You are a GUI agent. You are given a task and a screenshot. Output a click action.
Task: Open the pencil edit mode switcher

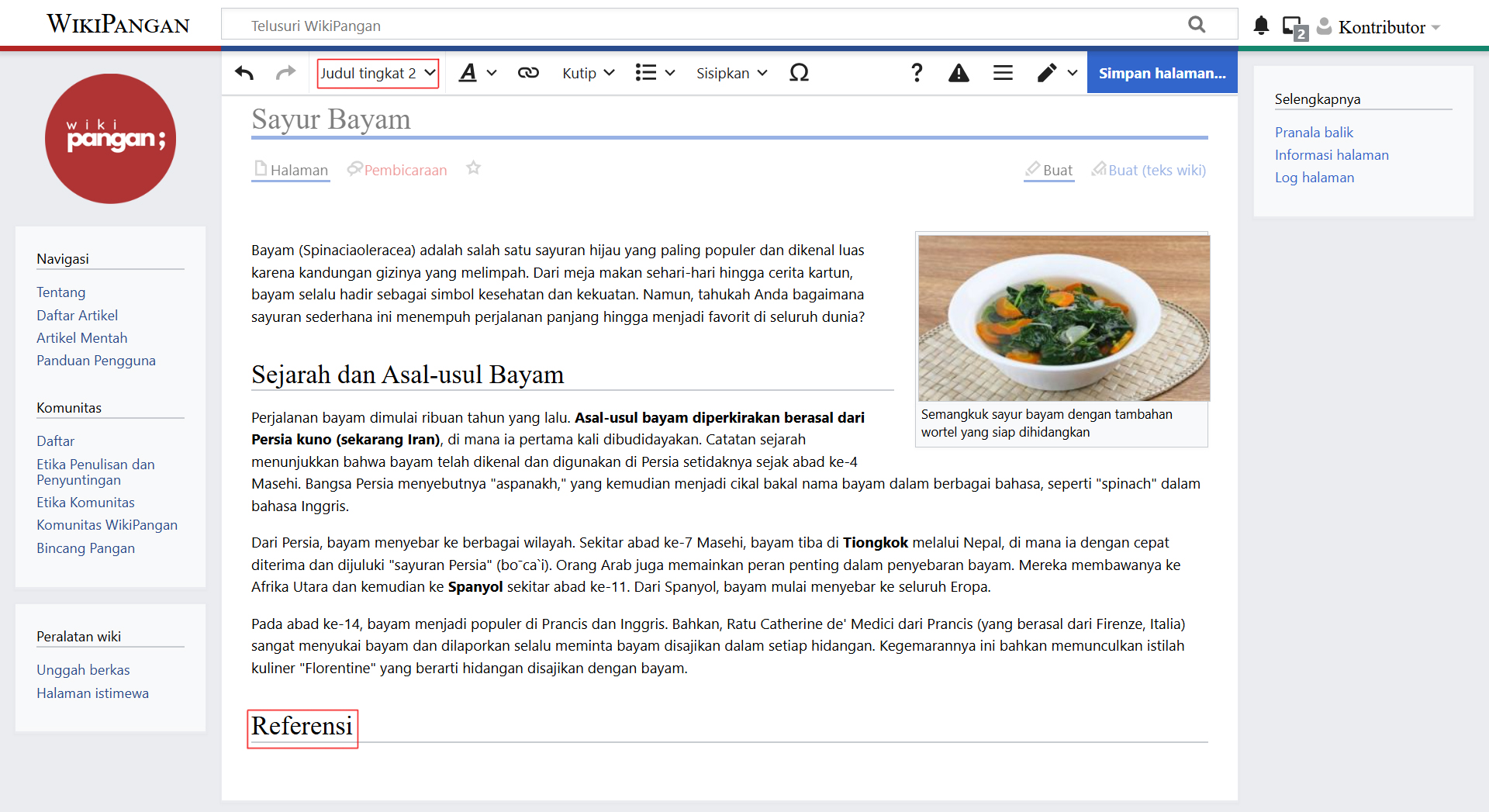pyautogui.click(x=1056, y=73)
